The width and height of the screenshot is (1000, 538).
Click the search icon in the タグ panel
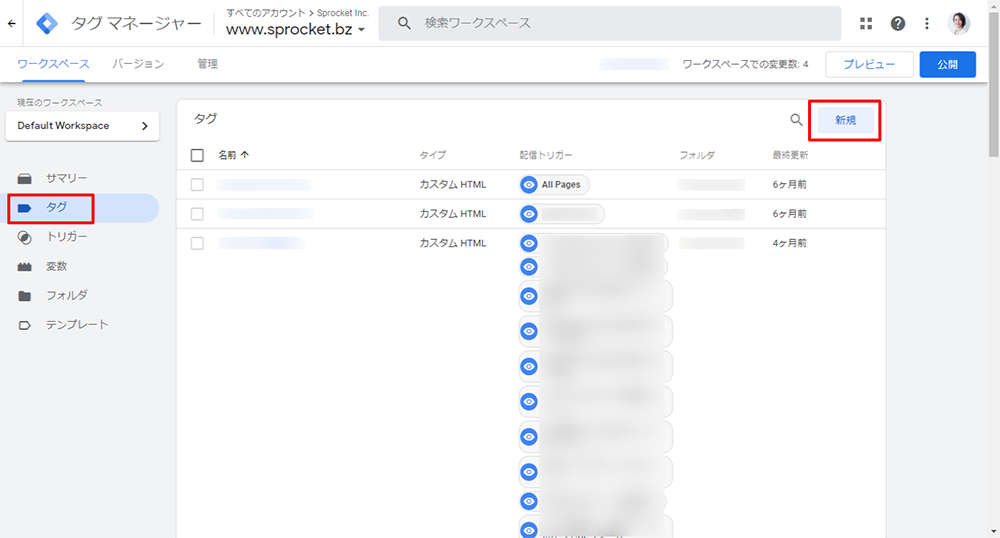click(x=797, y=120)
